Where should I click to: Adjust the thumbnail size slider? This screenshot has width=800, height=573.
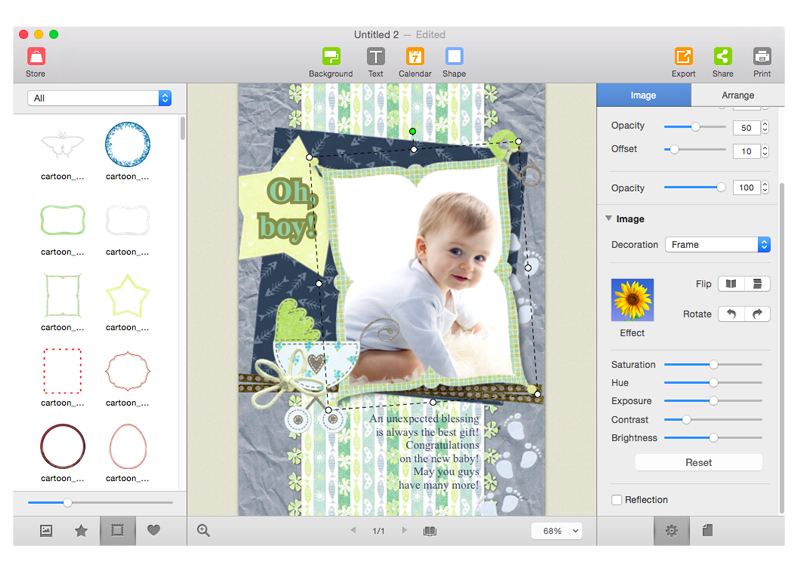click(100, 503)
